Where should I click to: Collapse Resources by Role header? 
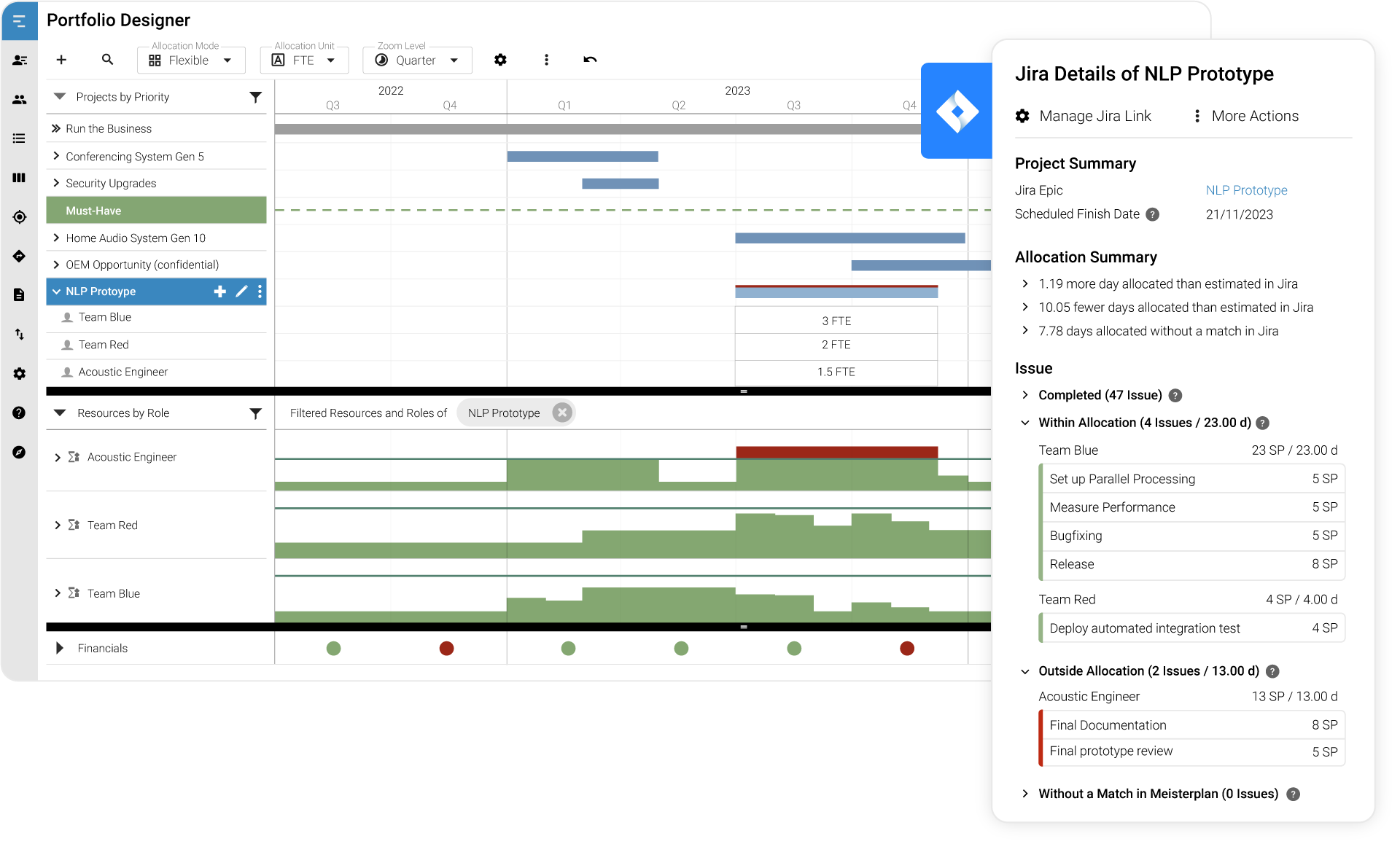click(x=61, y=413)
